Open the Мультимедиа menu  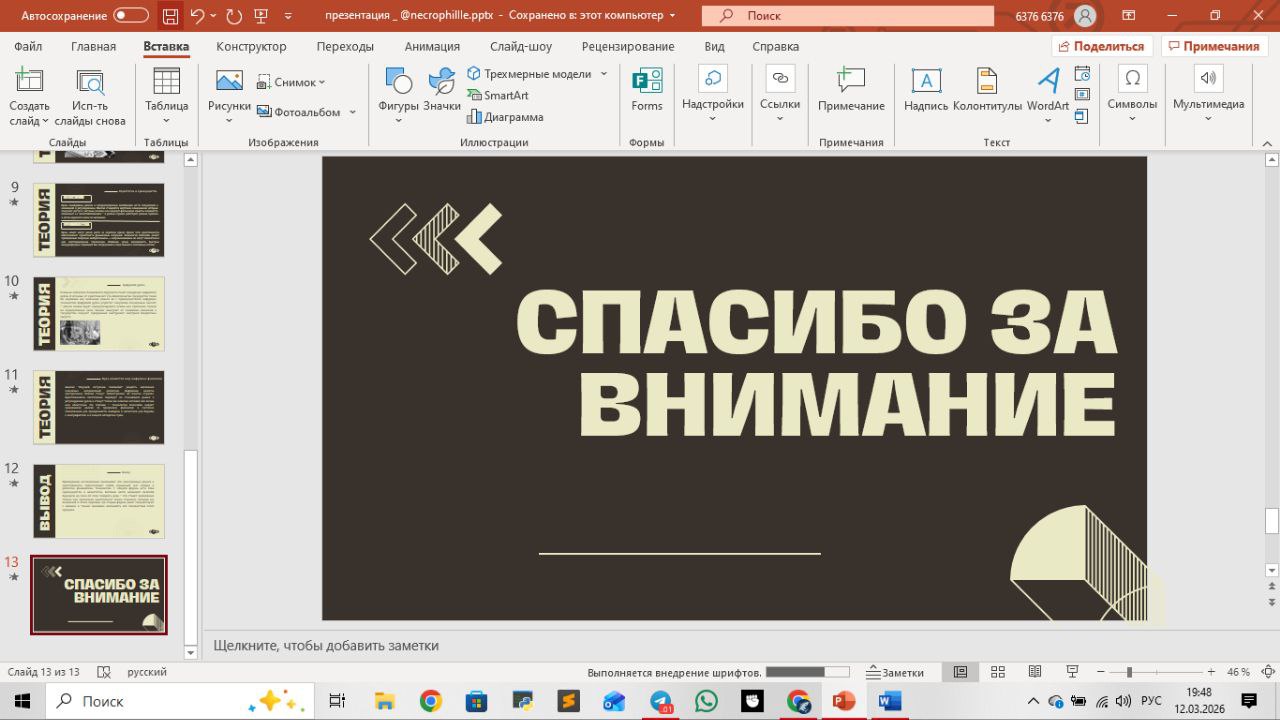click(x=1208, y=95)
